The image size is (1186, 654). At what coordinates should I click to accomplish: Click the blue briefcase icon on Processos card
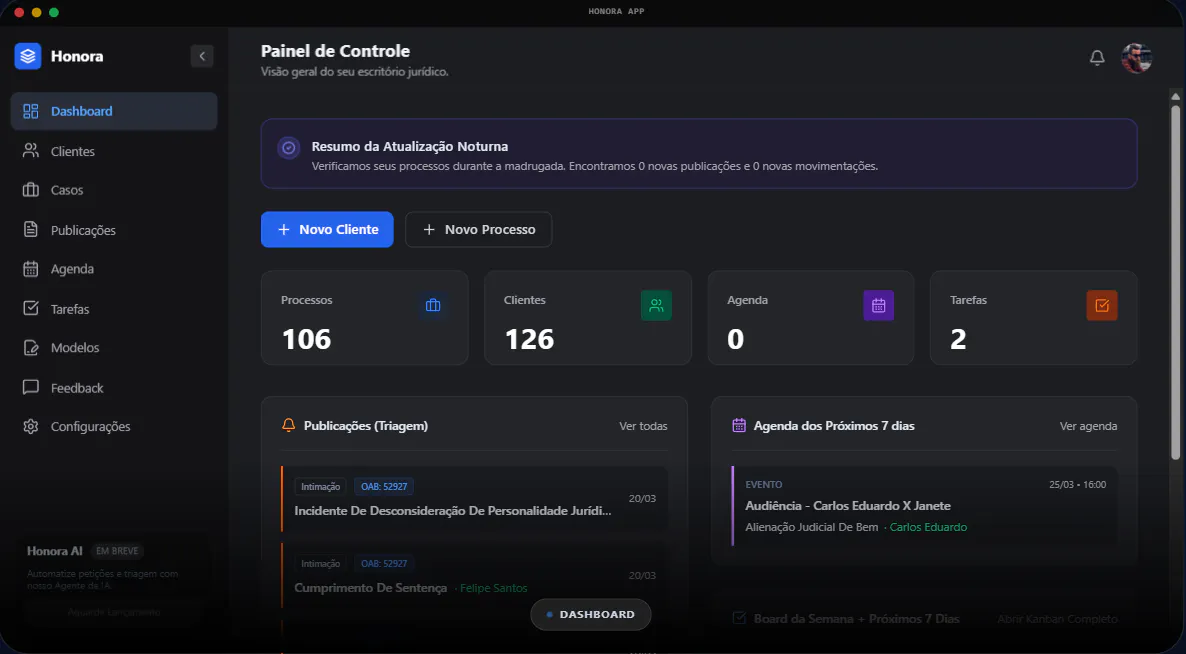click(x=433, y=305)
